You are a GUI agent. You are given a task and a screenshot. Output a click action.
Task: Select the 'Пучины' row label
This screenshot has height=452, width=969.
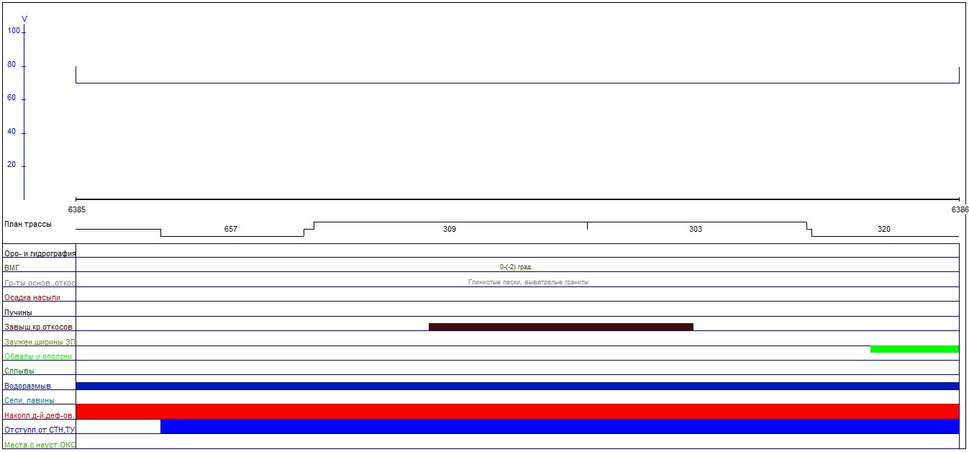[17, 312]
